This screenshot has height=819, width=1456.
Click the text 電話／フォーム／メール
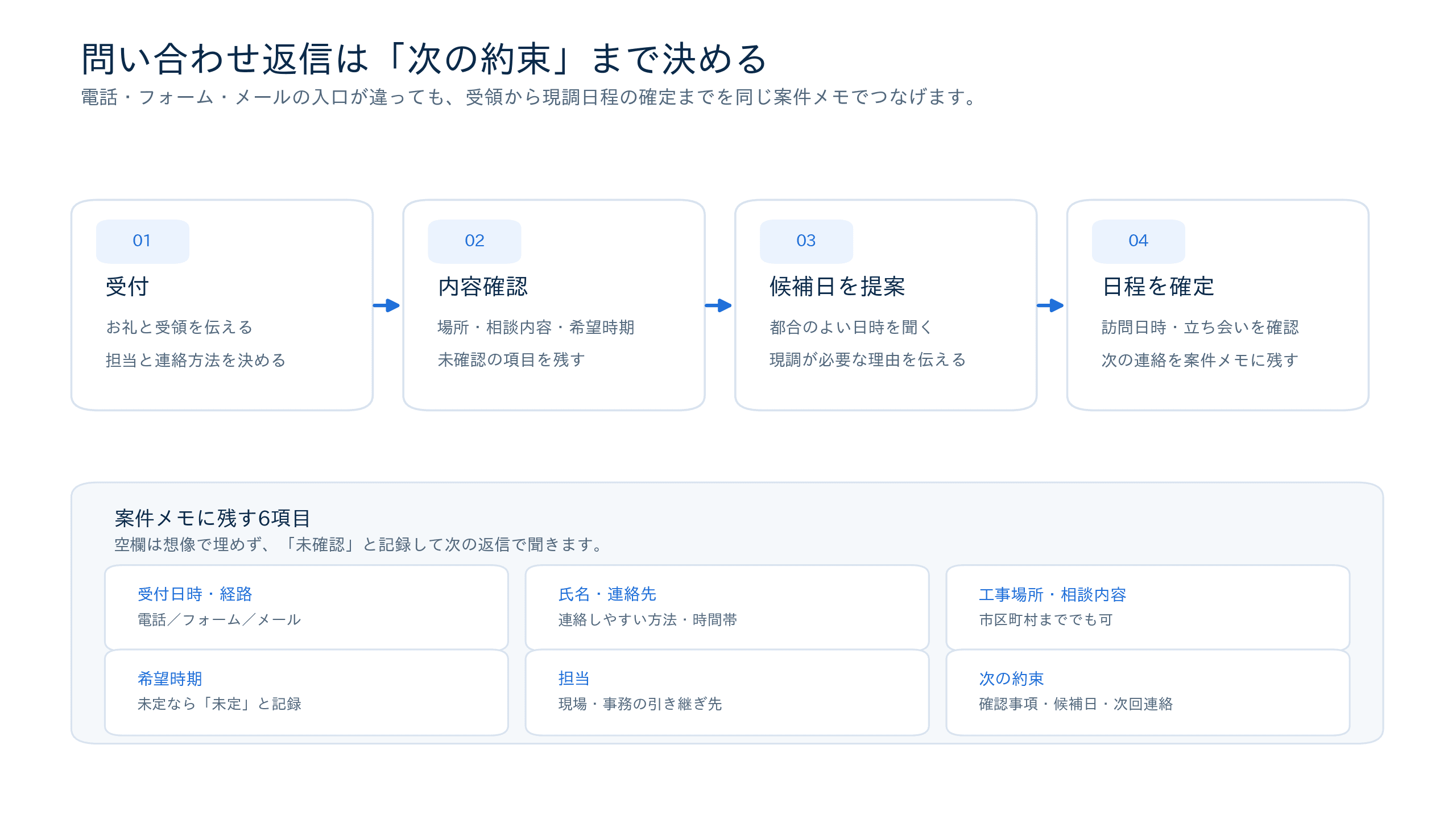pyautogui.click(x=219, y=620)
